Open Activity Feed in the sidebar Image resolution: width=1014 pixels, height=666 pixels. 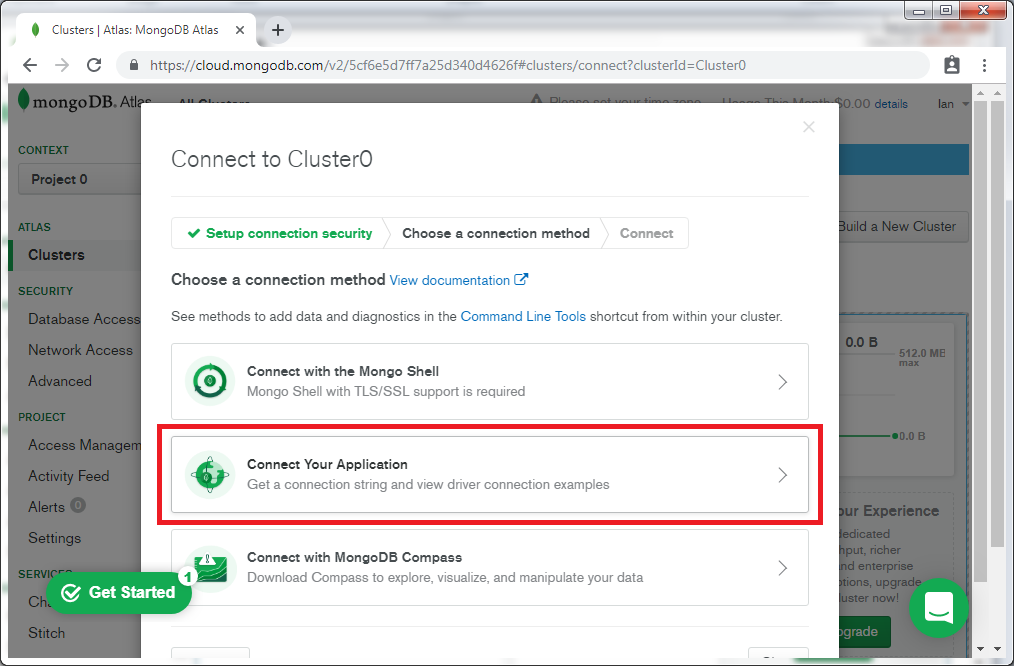coord(69,476)
